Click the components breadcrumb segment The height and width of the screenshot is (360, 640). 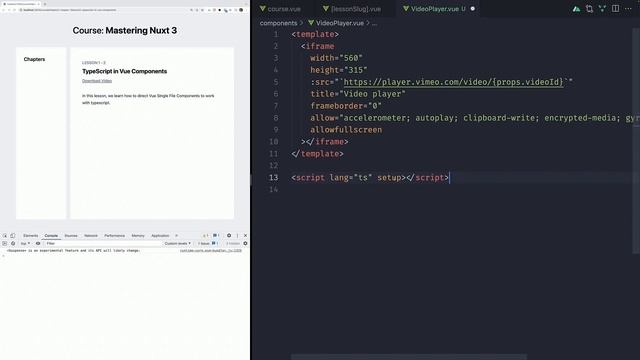pyautogui.click(x=278, y=23)
